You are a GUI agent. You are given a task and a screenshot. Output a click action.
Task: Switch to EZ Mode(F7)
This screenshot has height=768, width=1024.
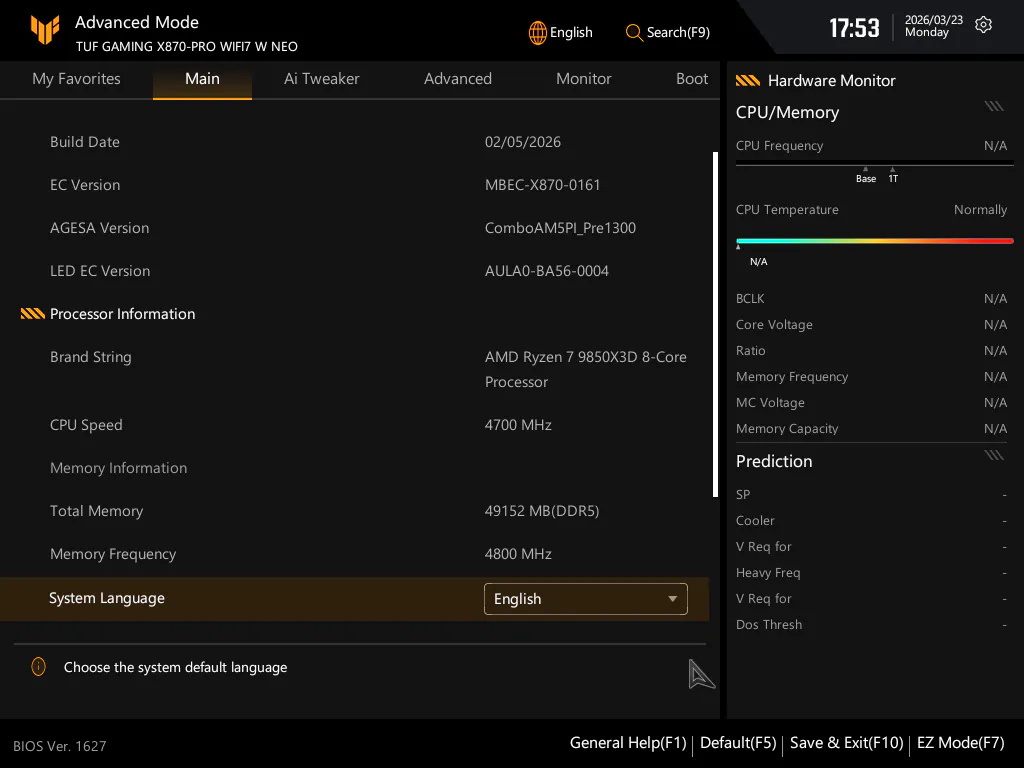pyautogui.click(x=961, y=743)
